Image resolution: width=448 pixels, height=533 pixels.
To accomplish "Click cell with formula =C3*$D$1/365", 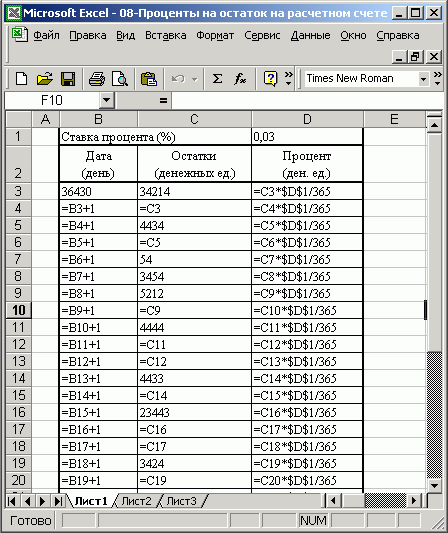I will [307, 191].
